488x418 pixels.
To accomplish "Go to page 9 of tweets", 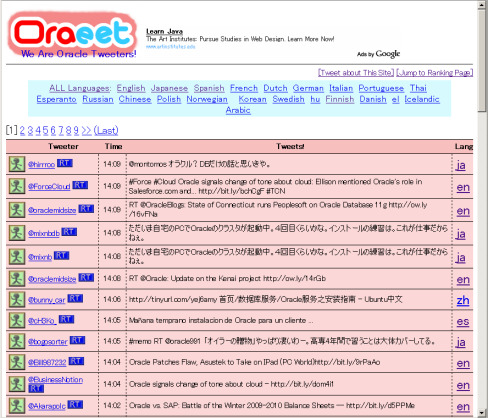I will click(76, 130).
